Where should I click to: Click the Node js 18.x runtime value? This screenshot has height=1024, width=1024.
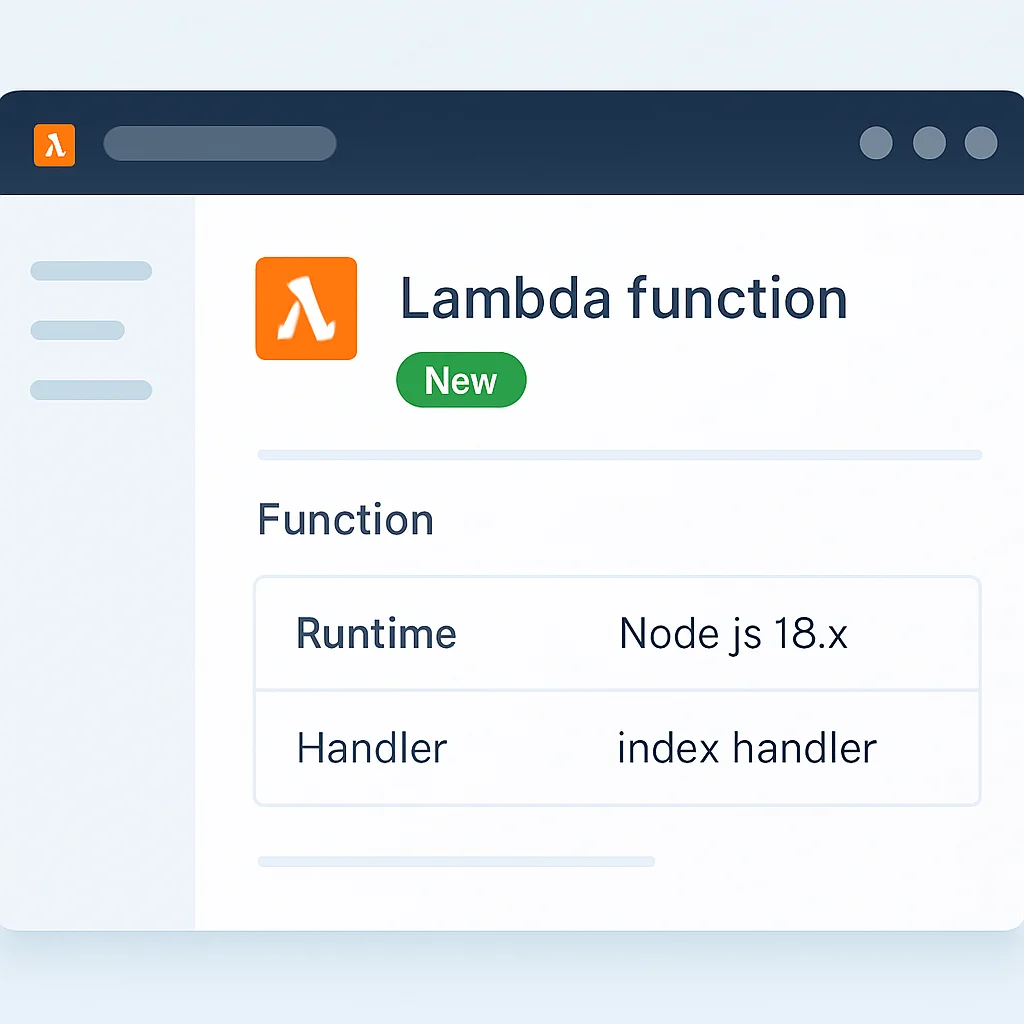pos(733,634)
